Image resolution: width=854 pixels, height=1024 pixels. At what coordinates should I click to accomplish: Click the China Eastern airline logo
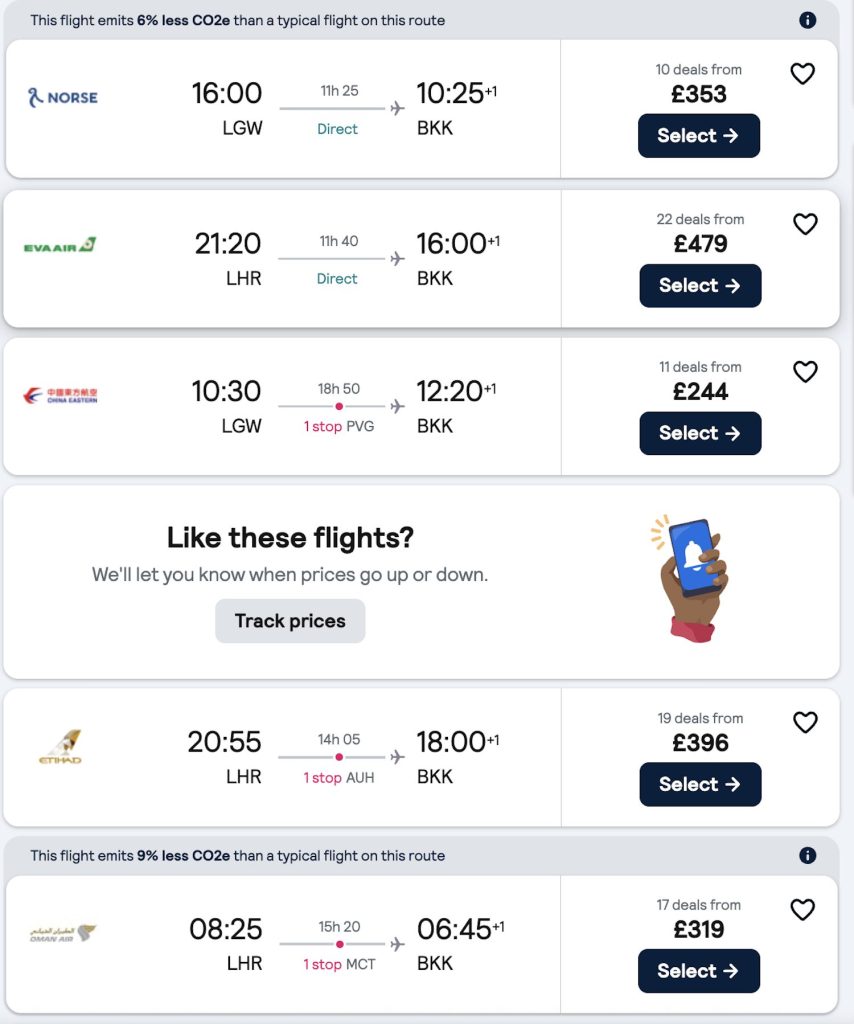click(x=62, y=394)
